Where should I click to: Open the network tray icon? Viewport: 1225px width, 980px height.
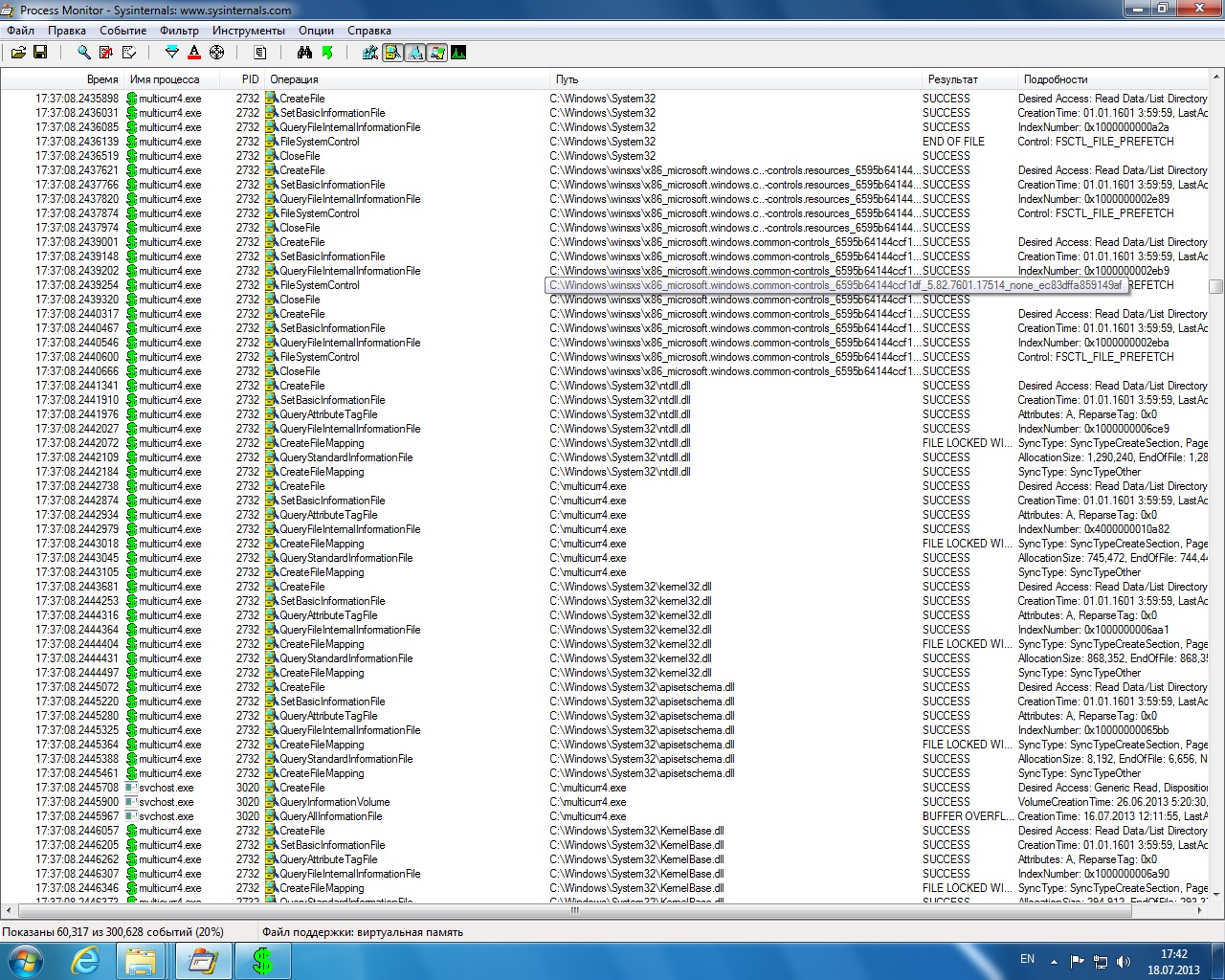(x=1101, y=962)
